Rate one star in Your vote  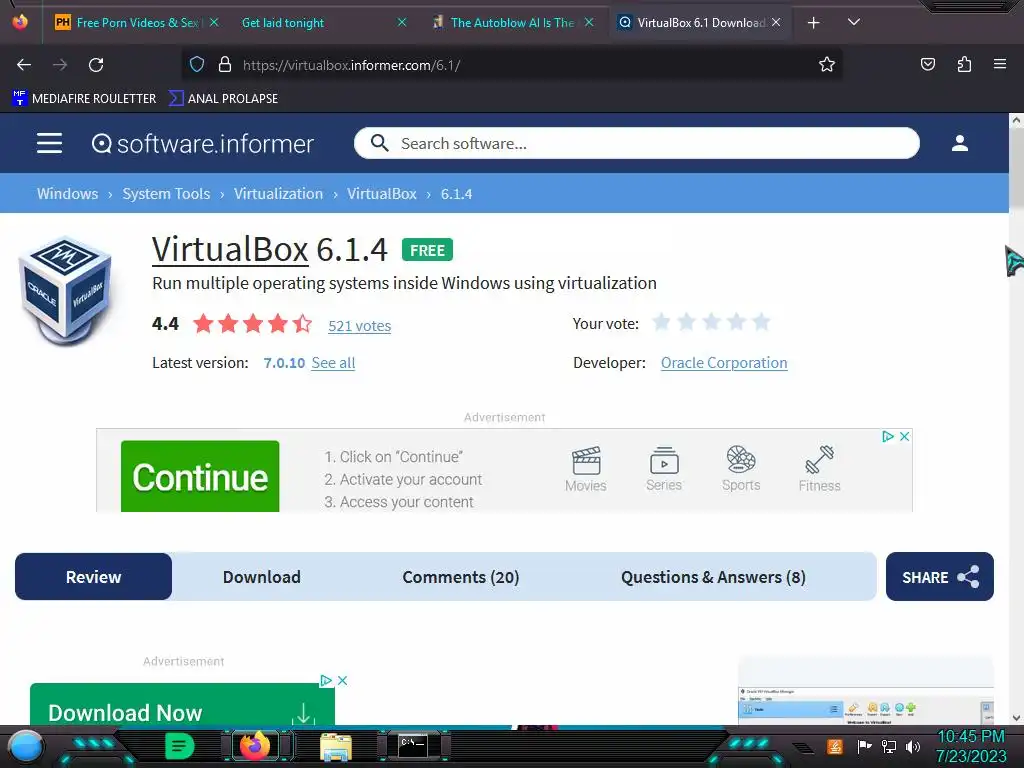click(x=662, y=322)
